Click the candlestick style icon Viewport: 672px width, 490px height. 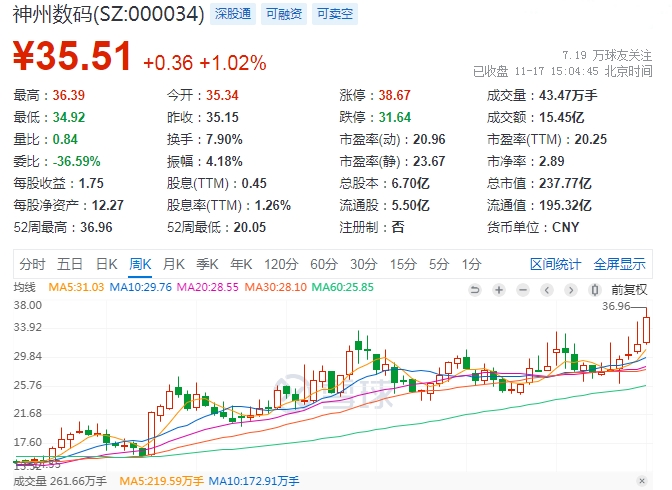594,290
